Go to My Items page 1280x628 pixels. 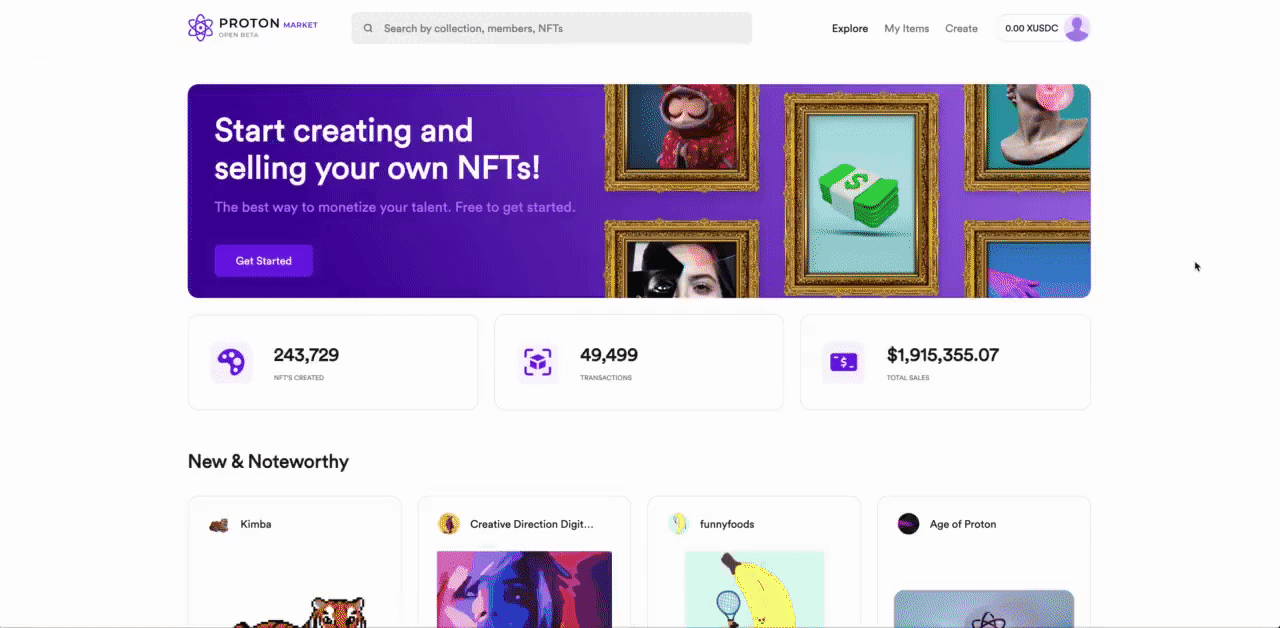907,29
